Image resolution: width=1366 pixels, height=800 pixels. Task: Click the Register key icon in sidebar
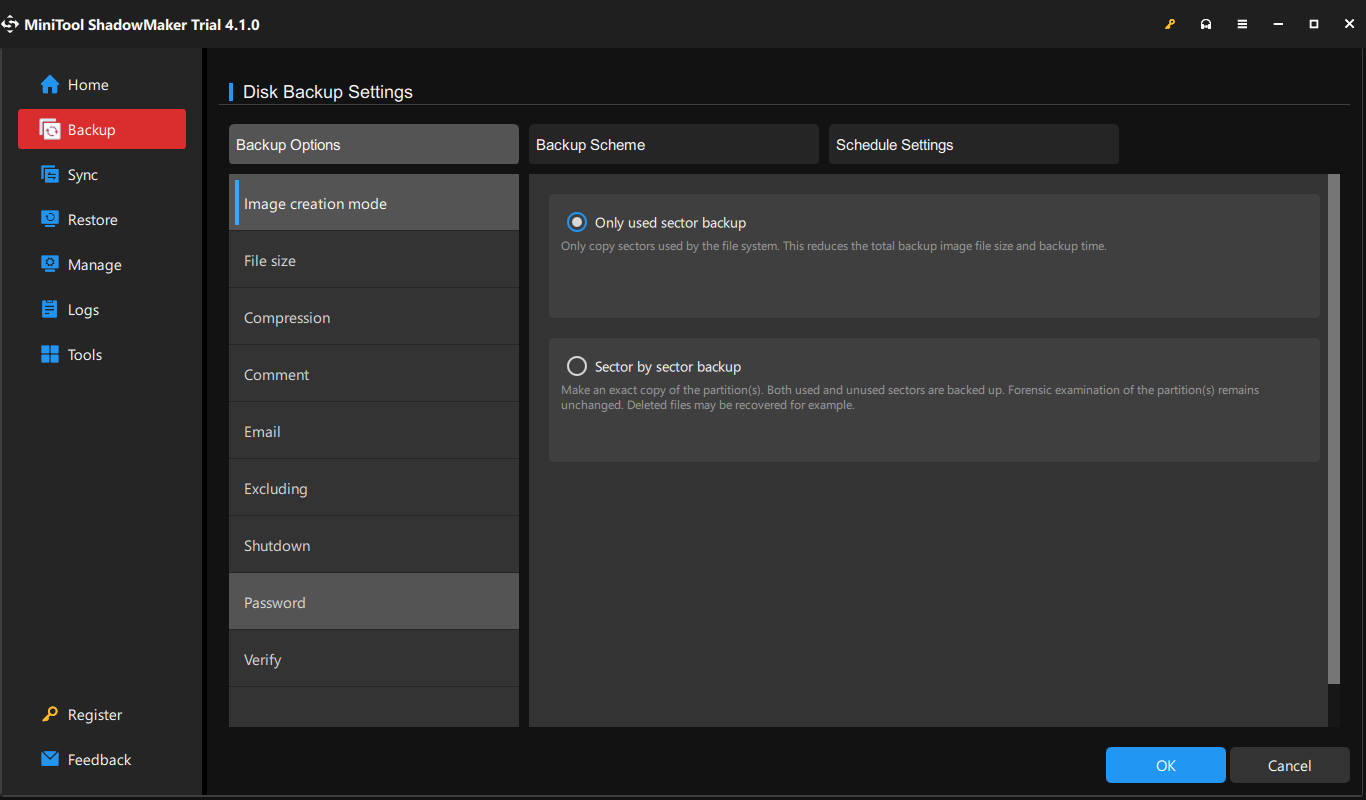coord(50,715)
